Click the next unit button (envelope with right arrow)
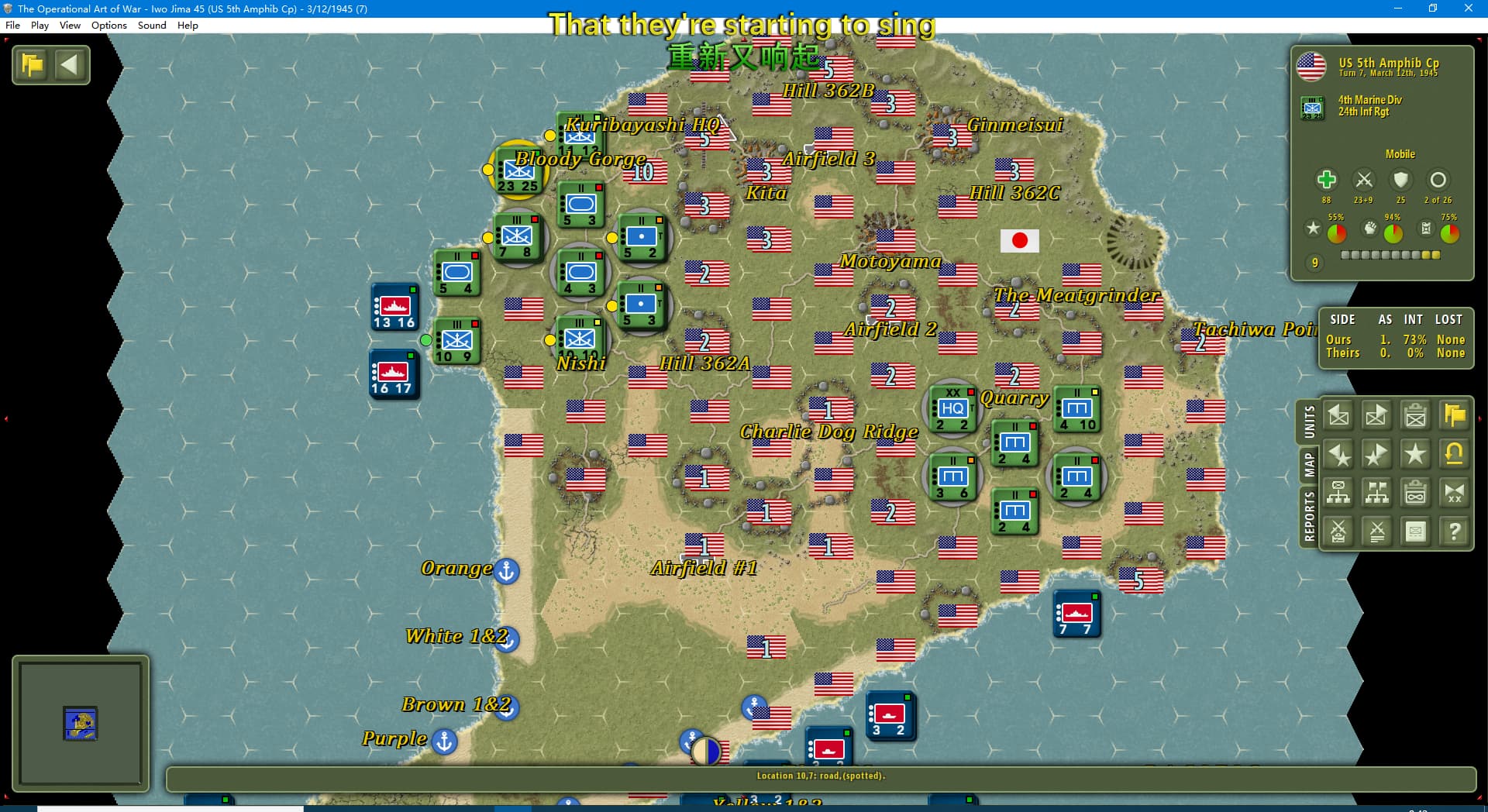This screenshot has width=1488, height=812. click(x=1376, y=416)
